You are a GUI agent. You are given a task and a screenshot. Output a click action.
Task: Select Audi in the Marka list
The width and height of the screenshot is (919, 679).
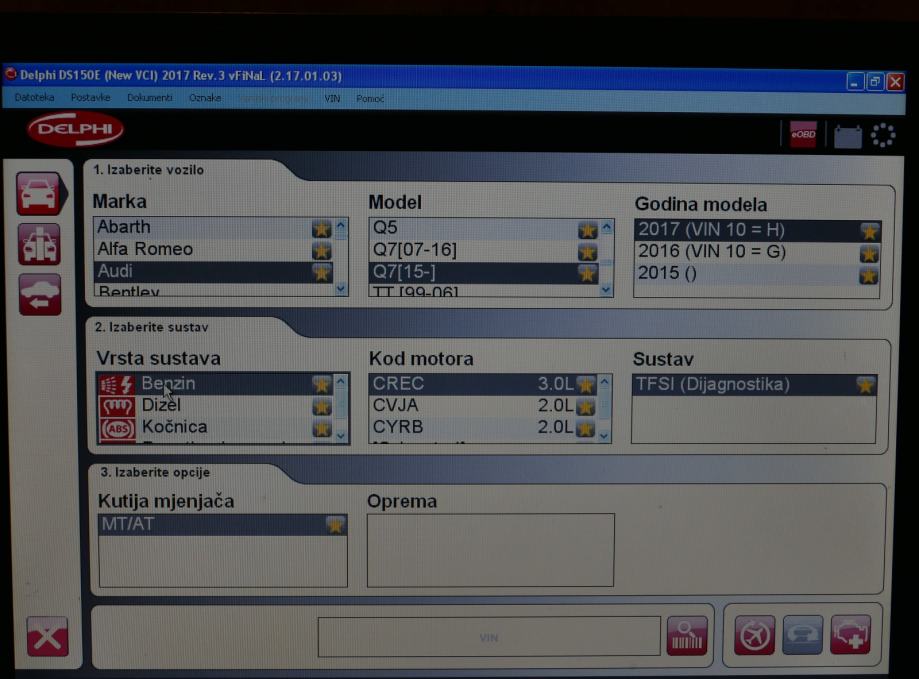(x=214, y=272)
